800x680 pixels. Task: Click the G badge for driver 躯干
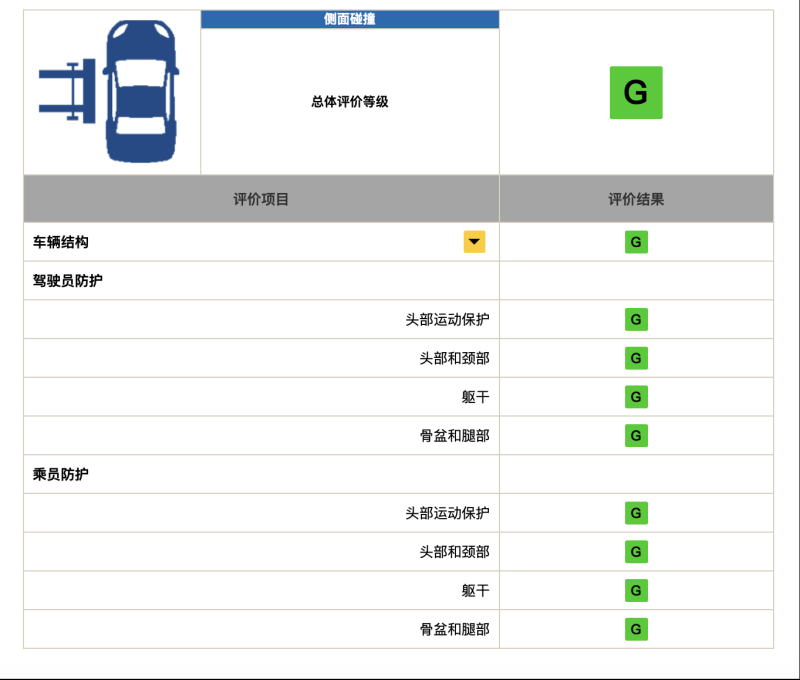point(636,397)
